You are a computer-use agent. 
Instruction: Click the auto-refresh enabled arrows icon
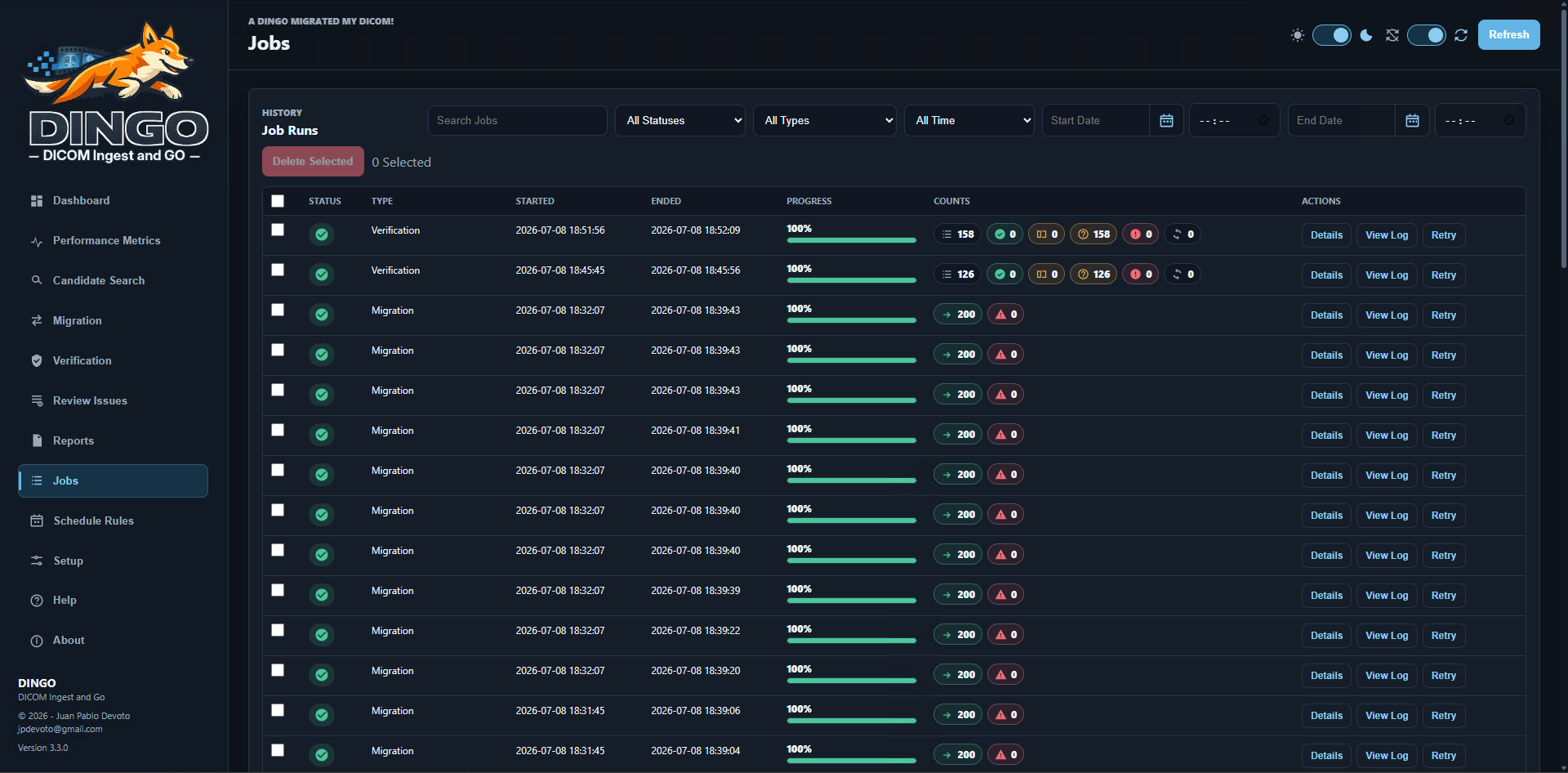[x=1461, y=35]
